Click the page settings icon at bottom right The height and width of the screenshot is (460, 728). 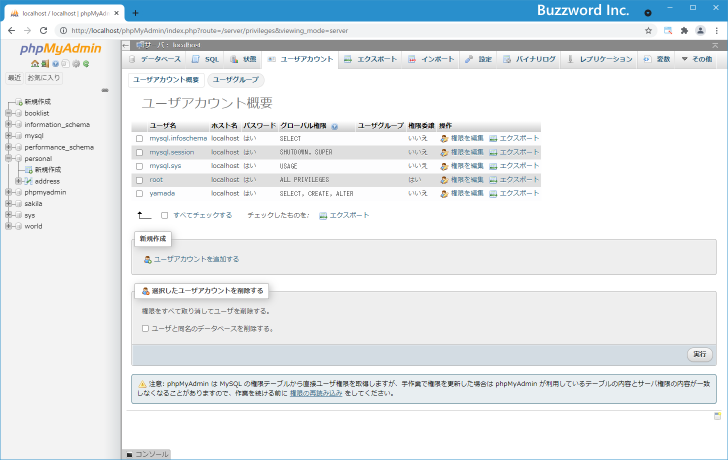(717, 415)
